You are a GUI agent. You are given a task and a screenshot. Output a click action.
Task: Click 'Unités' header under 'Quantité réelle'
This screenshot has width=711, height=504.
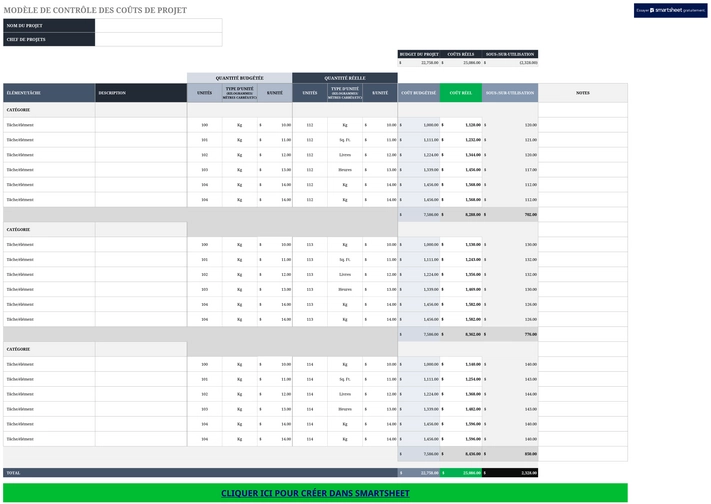310,93
